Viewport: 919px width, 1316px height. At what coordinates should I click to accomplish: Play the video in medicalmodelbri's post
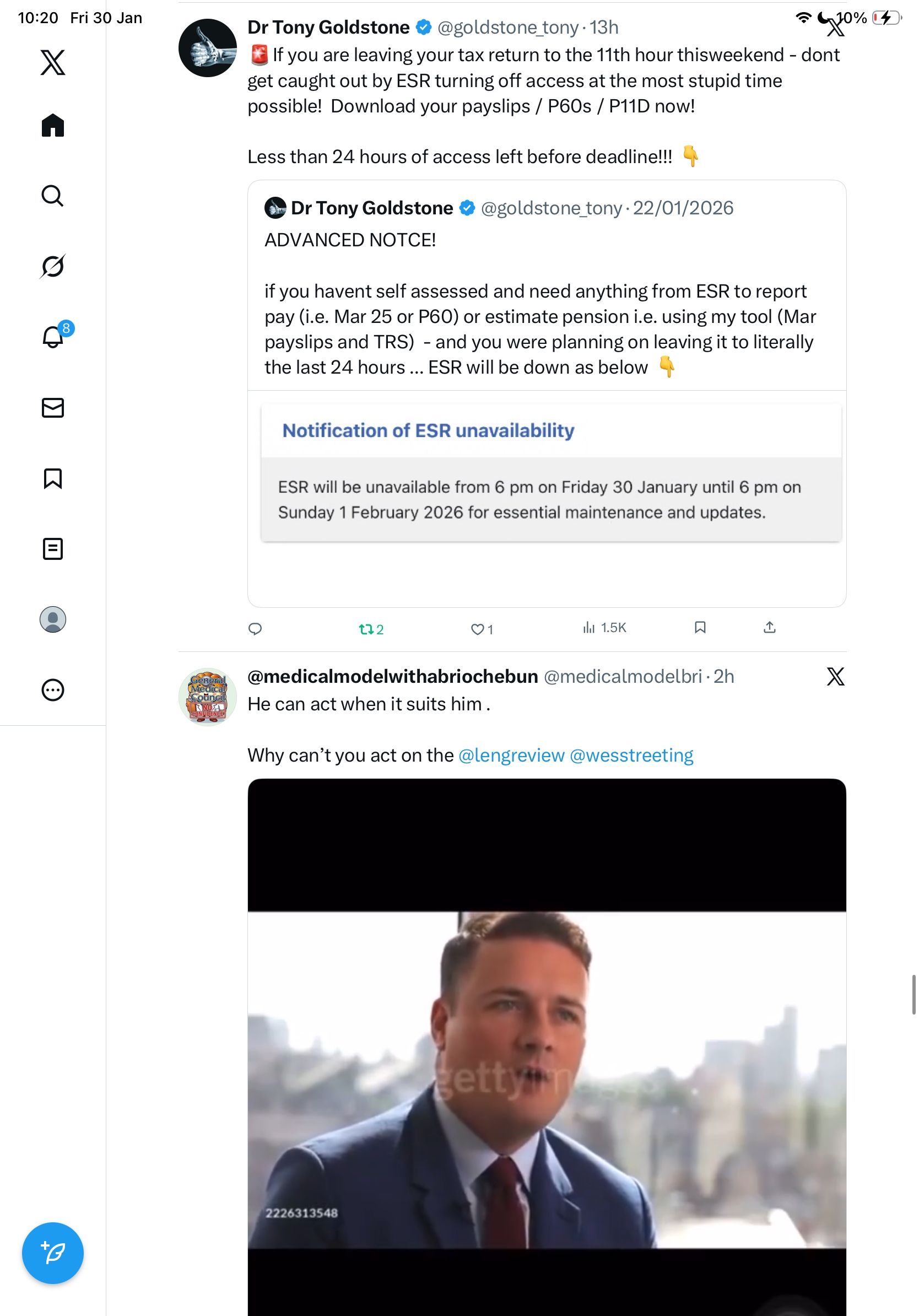[x=547, y=1077]
